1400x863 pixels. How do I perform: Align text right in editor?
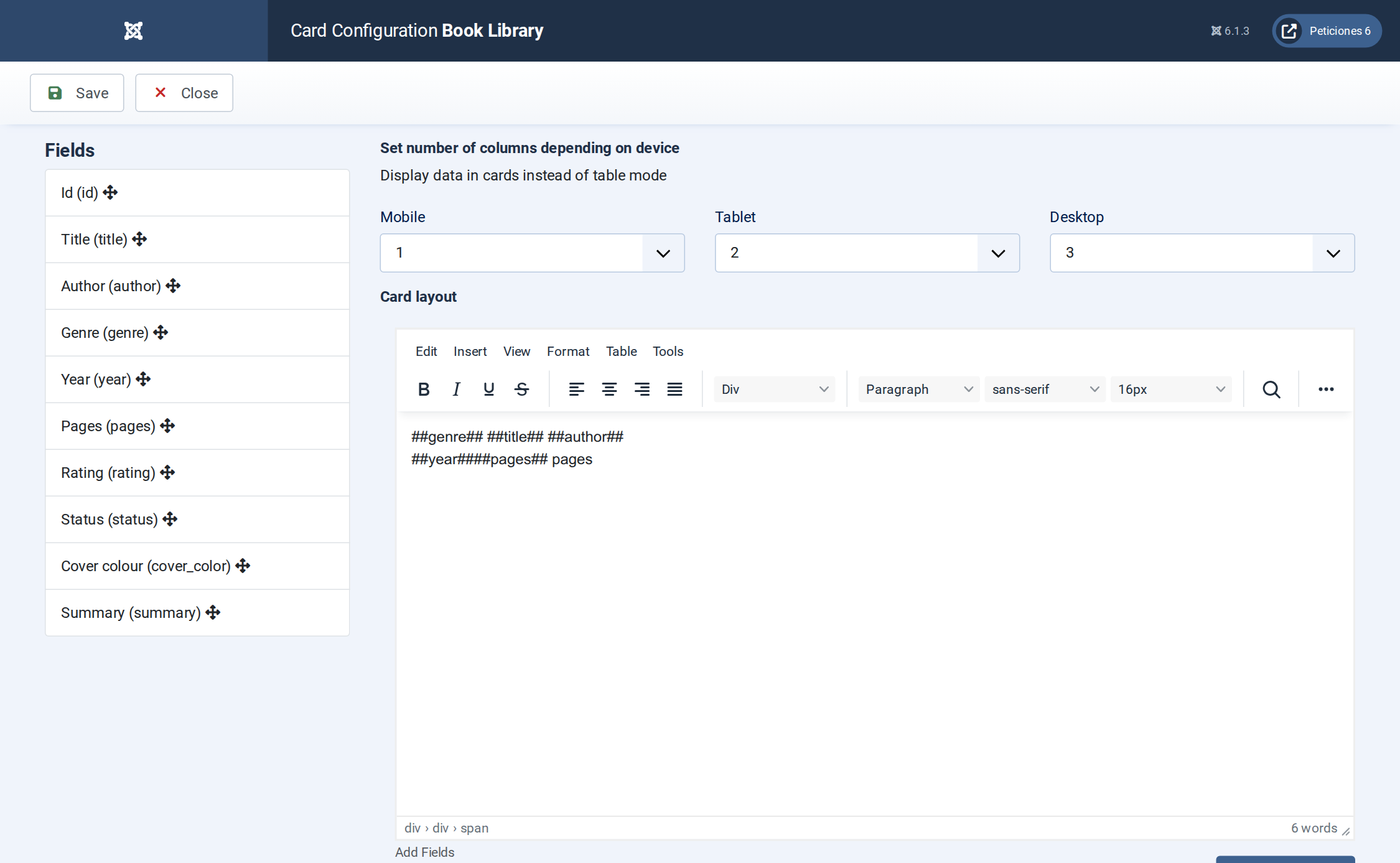coord(642,389)
